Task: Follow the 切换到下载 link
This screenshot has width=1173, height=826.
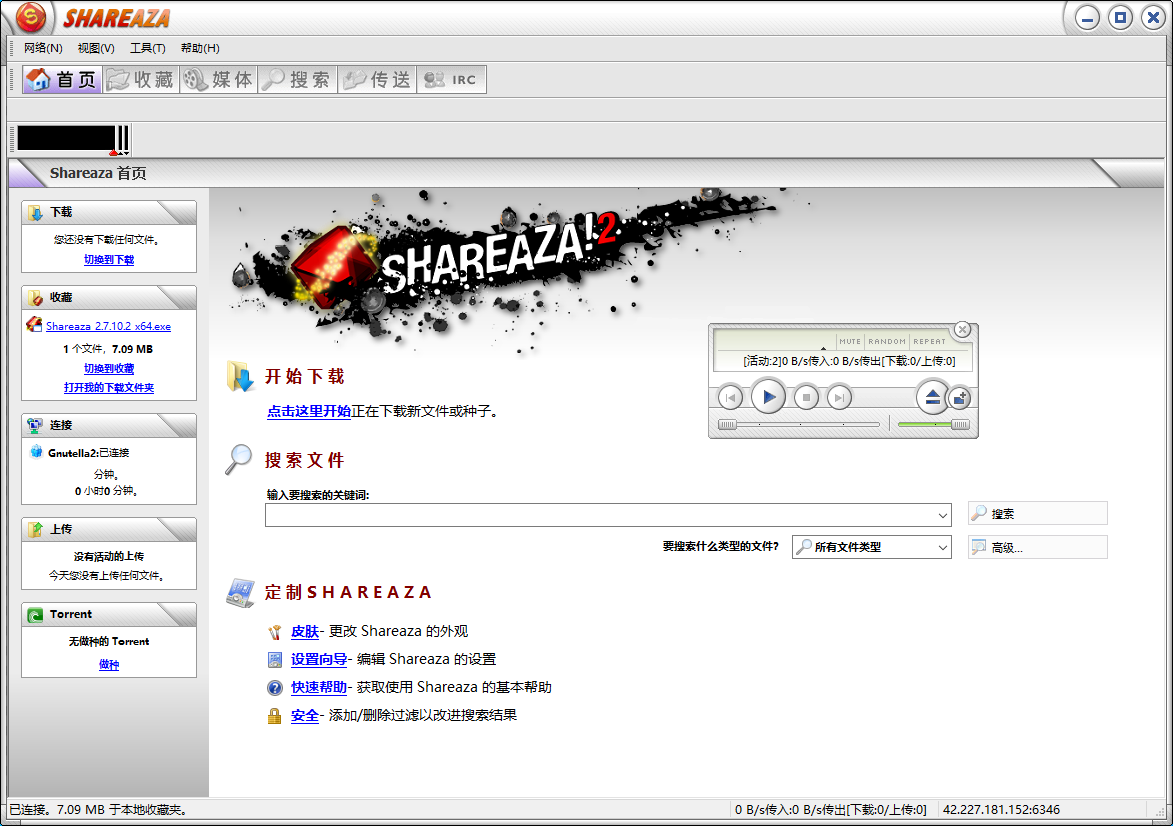Action: (108, 260)
